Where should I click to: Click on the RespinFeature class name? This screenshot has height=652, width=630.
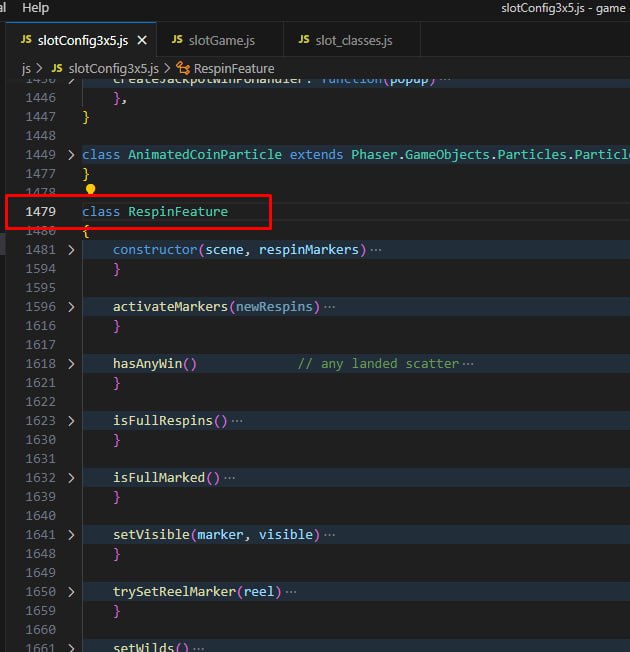(x=178, y=212)
